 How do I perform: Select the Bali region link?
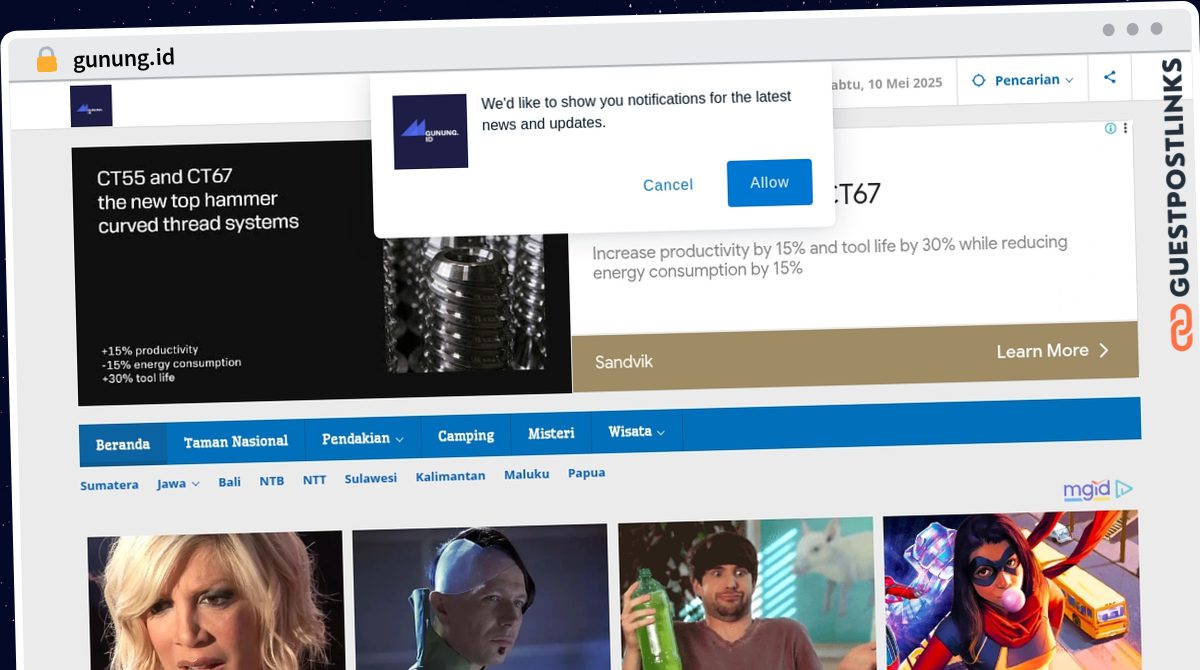click(x=230, y=481)
